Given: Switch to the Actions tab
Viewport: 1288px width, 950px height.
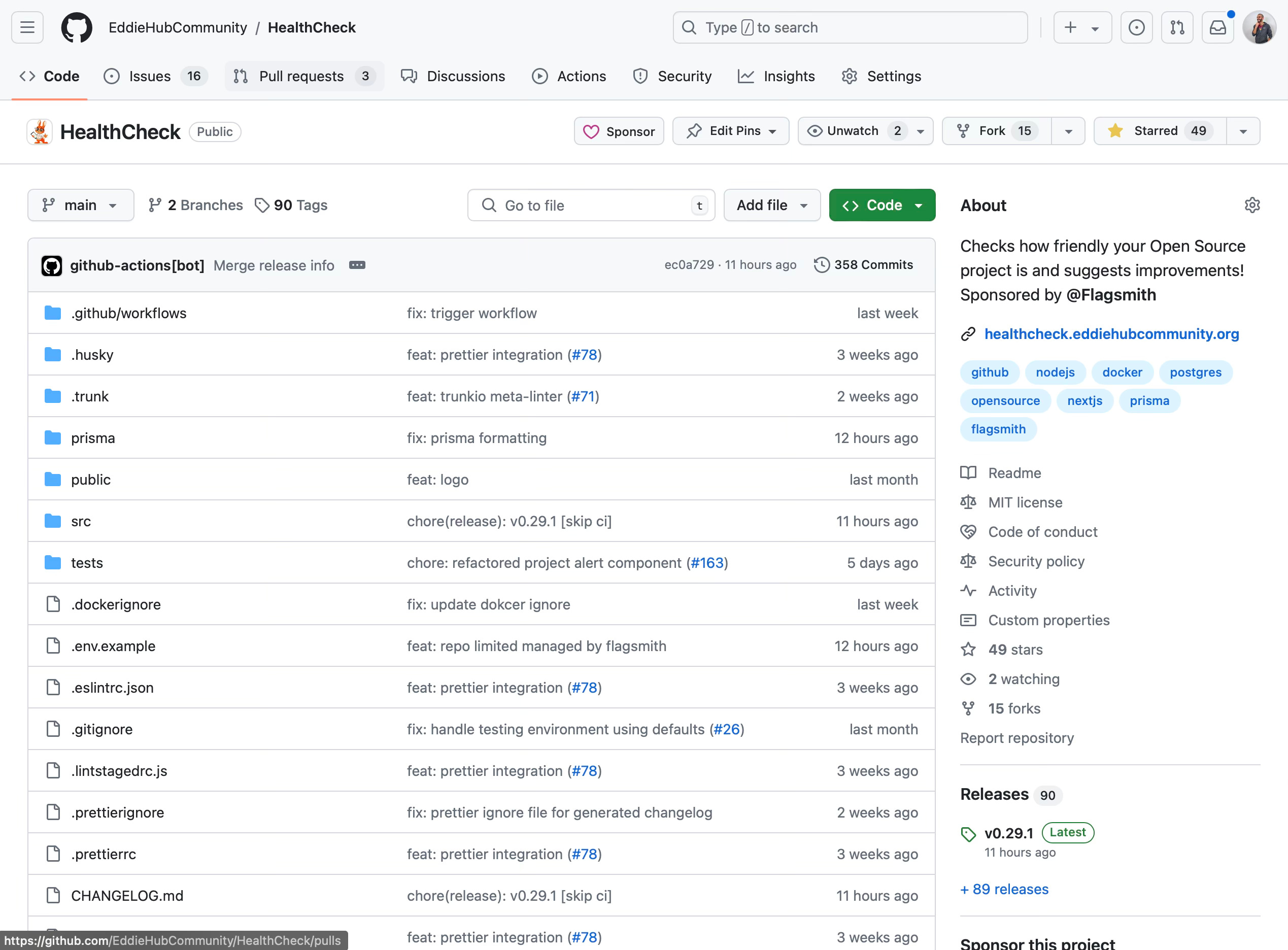Looking at the screenshot, I should click(569, 77).
